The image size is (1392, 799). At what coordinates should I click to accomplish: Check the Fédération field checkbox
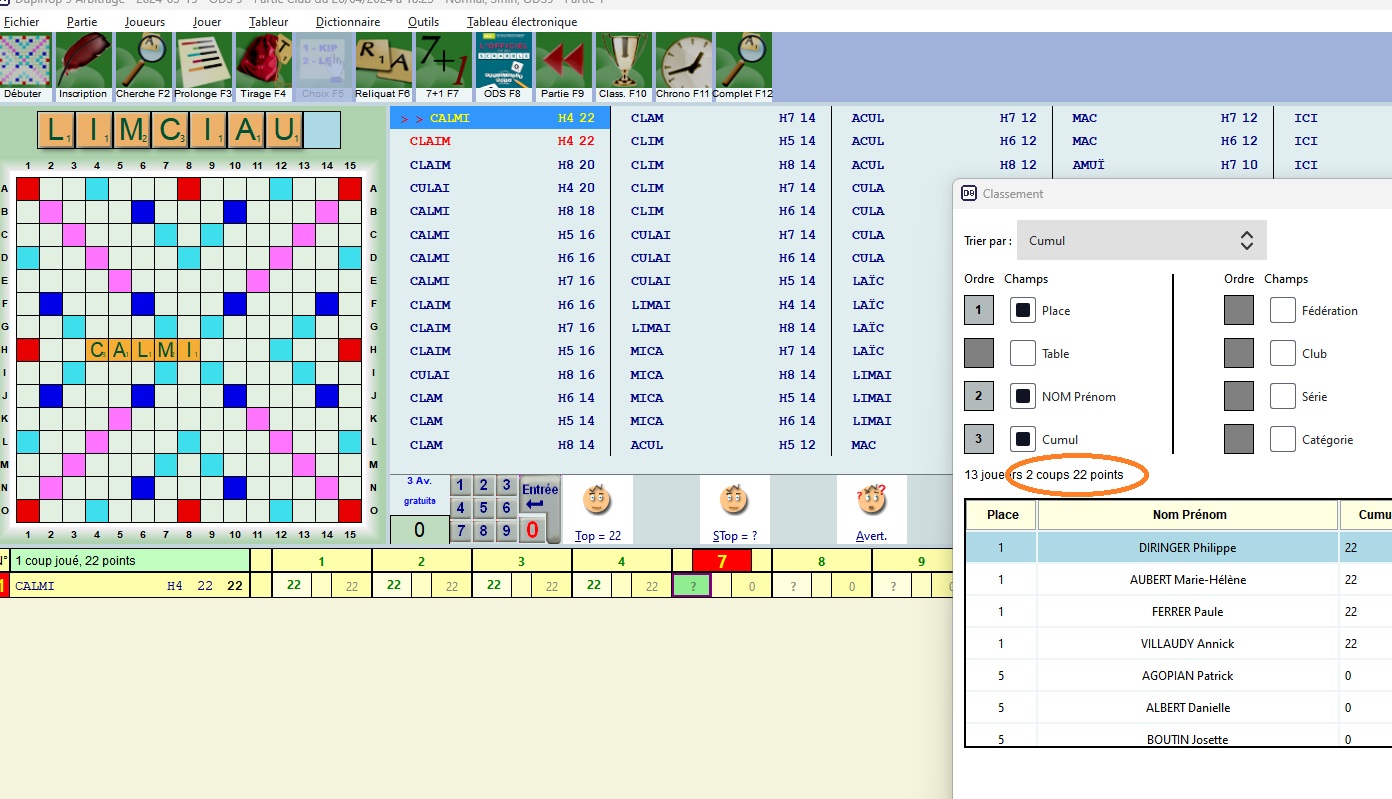[1283, 311]
